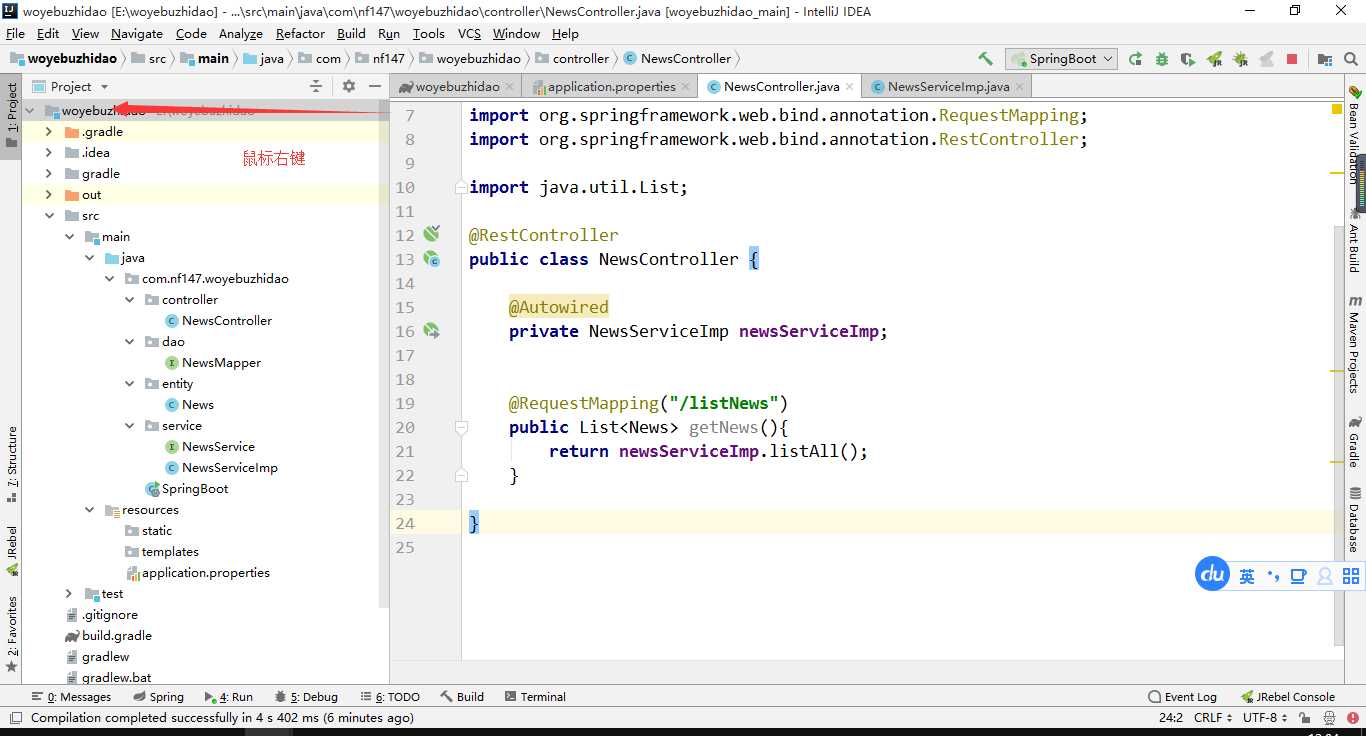Collapse the woyebuzhidao project root
Image resolution: width=1366 pixels, height=736 pixels.
pos(30,111)
